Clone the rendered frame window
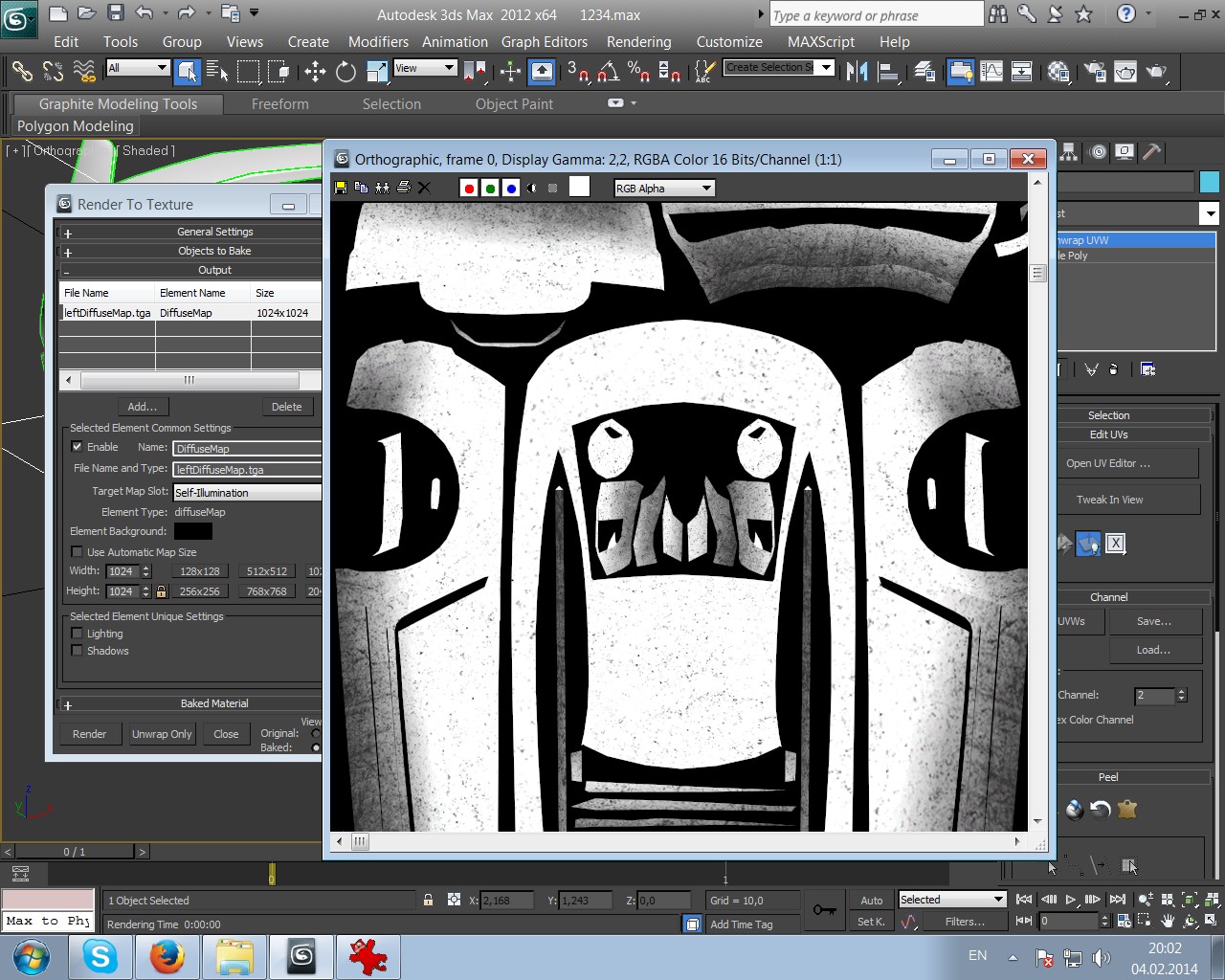The width and height of the screenshot is (1225, 980). click(x=382, y=188)
